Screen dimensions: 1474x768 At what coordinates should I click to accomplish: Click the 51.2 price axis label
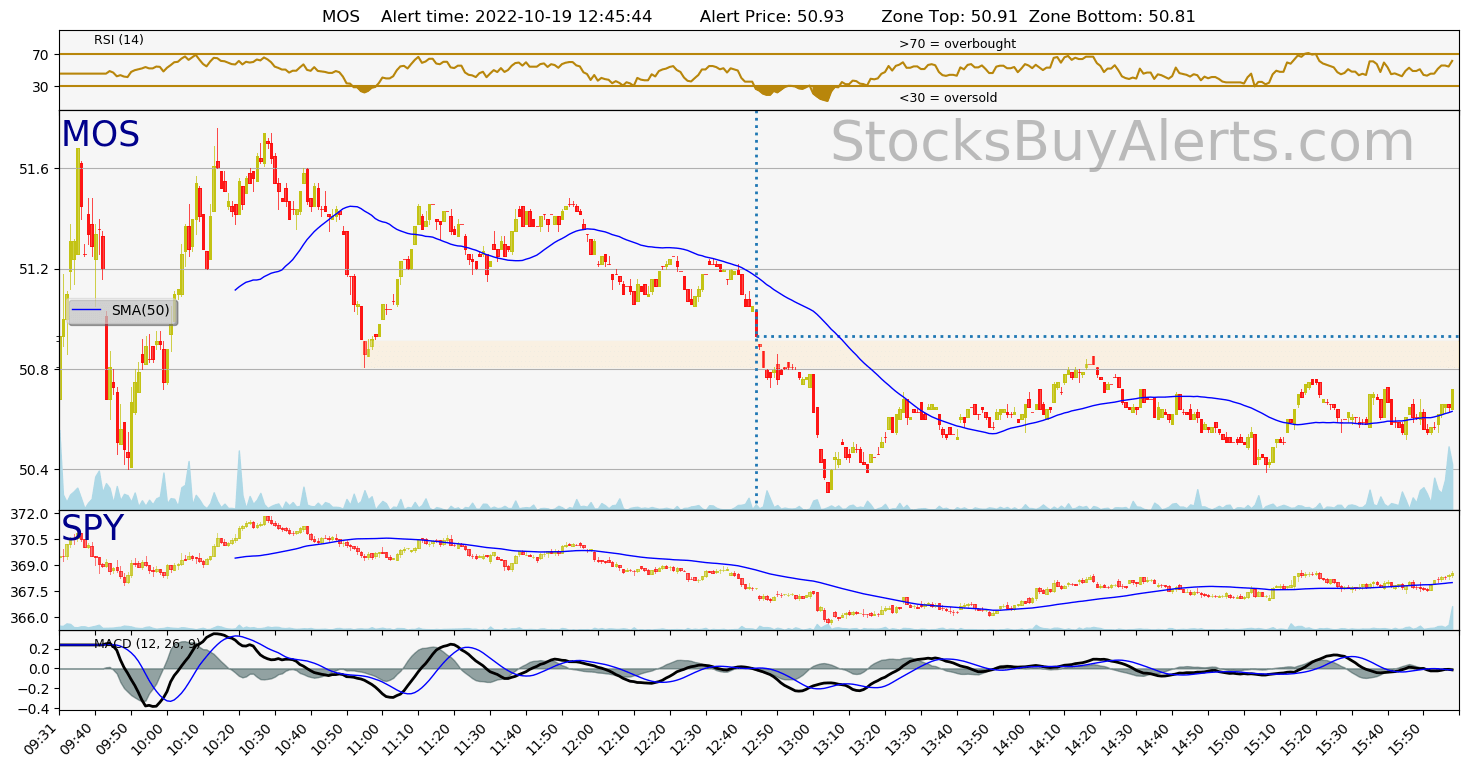coord(32,269)
